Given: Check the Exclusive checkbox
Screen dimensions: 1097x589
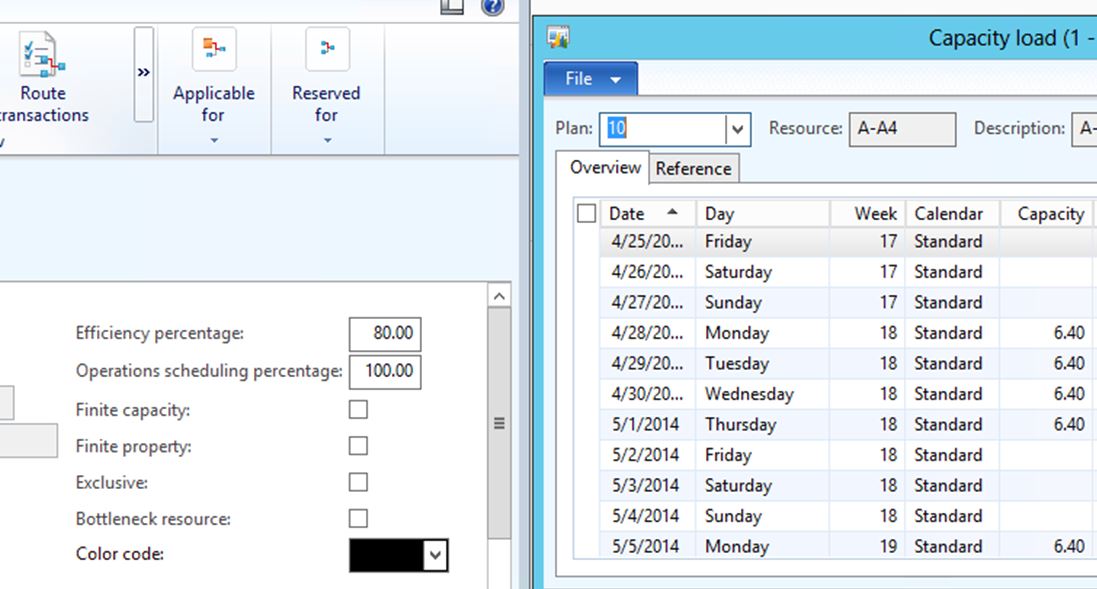Looking at the screenshot, I should [x=358, y=482].
